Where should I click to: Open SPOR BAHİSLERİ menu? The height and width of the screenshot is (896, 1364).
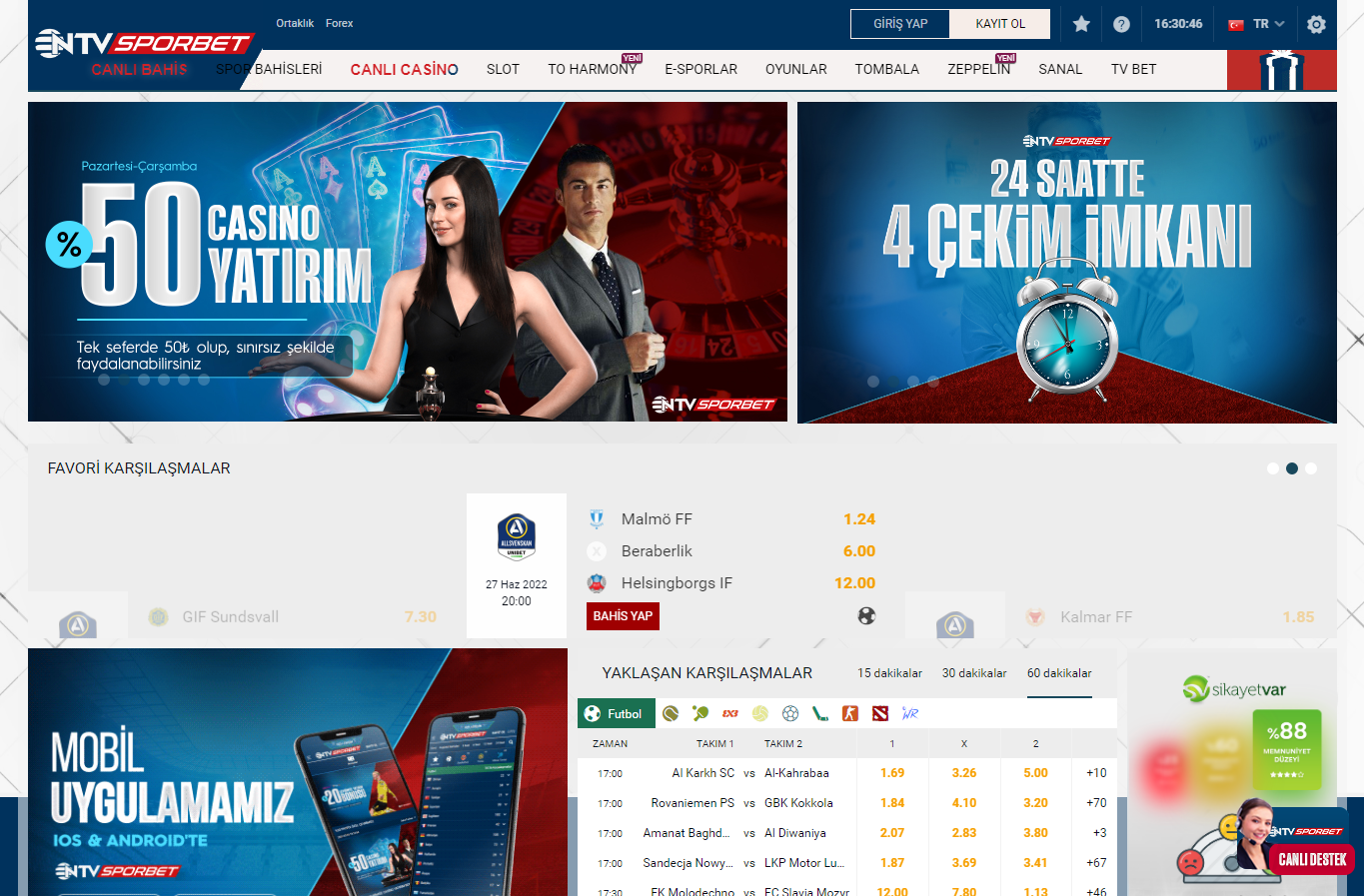269,69
